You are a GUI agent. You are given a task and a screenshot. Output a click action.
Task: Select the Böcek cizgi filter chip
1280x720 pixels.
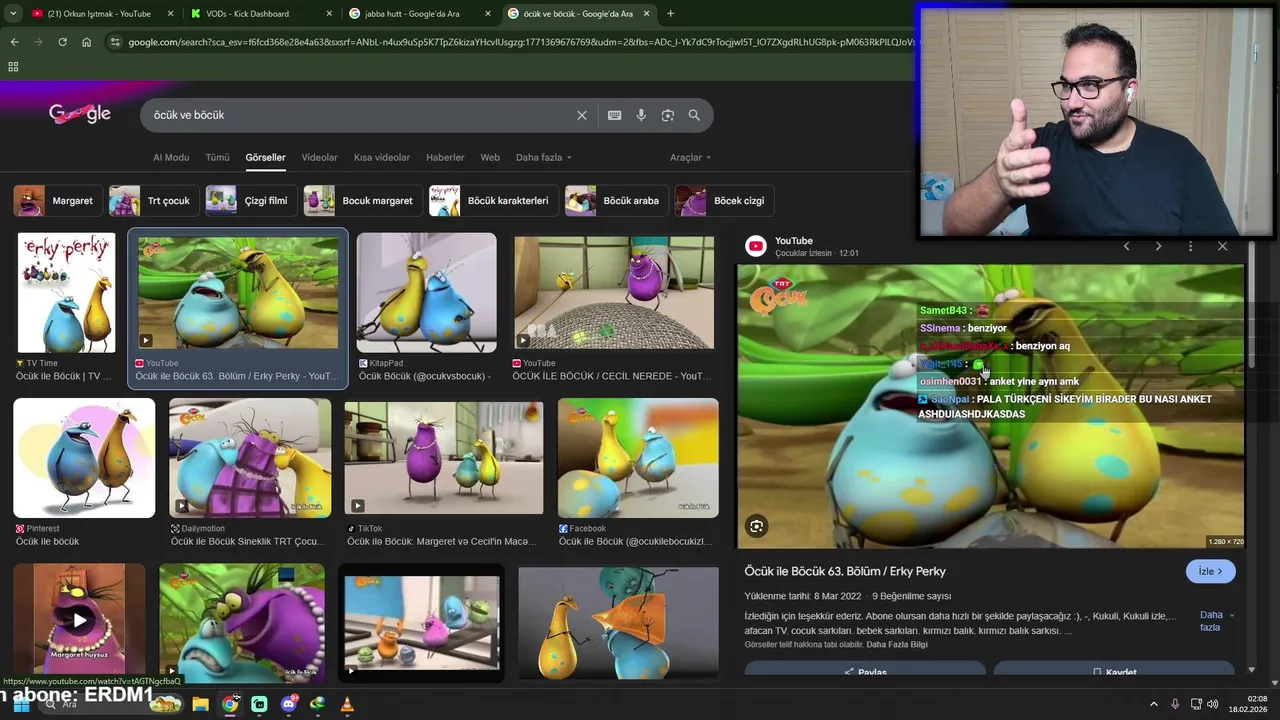point(724,200)
